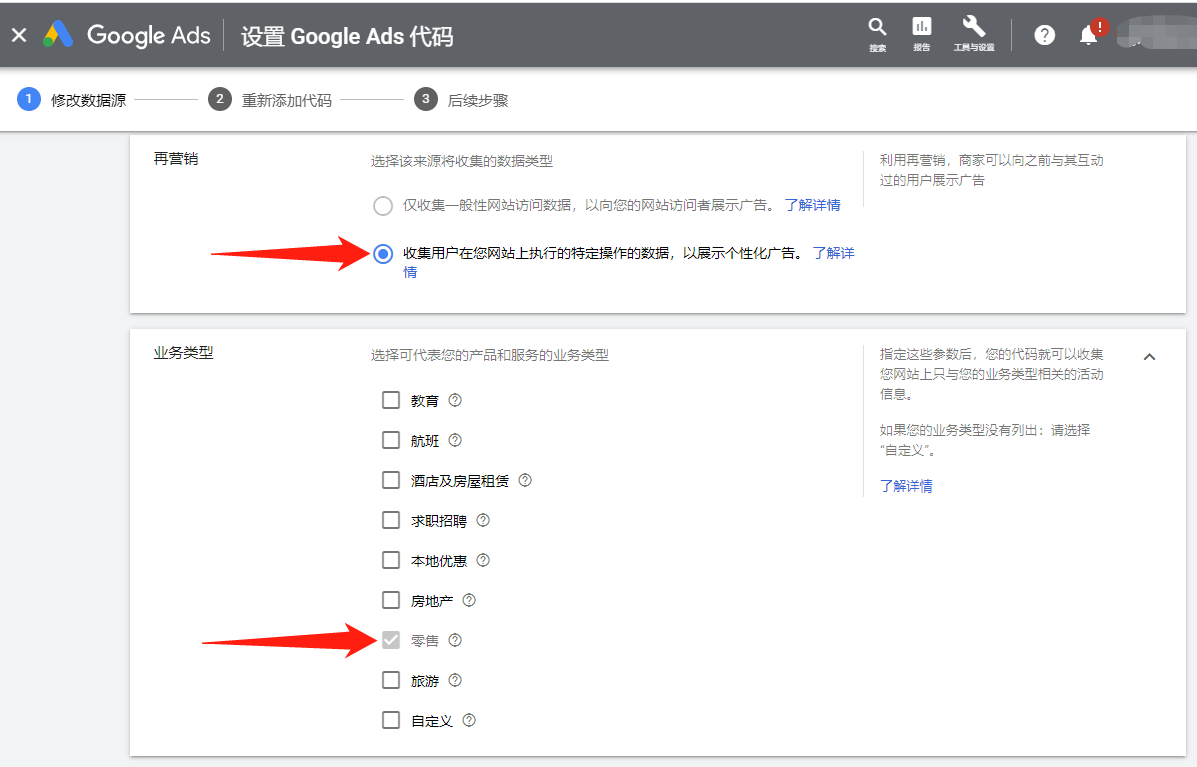This screenshot has height=767, width=1197.
Task: Go to step 3 后续步骤
Action: 424,100
